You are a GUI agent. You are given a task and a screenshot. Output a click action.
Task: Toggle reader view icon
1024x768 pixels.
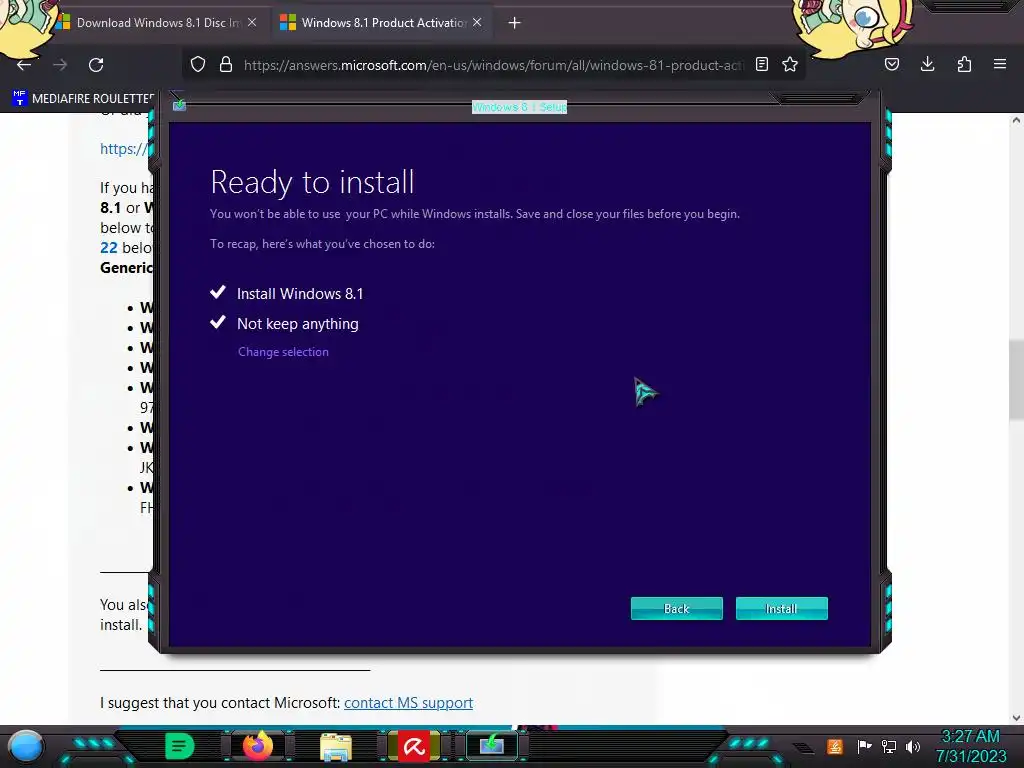coord(761,65)
